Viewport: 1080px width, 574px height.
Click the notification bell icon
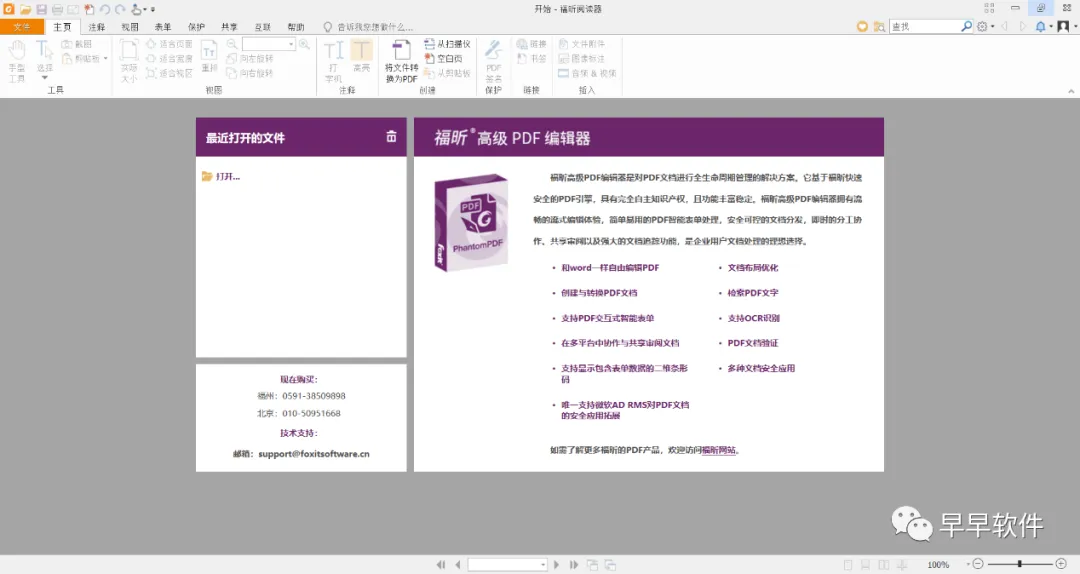tap(1040, 26)
